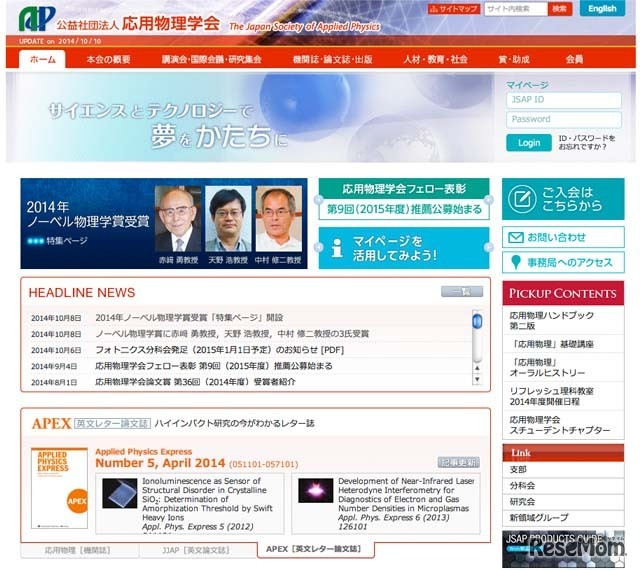Open the 機関誌・論文誌・出版 menu
Image resolution: width=640 pixels, height=570 pixels.
pyautogui.click(x=333, y=59)
